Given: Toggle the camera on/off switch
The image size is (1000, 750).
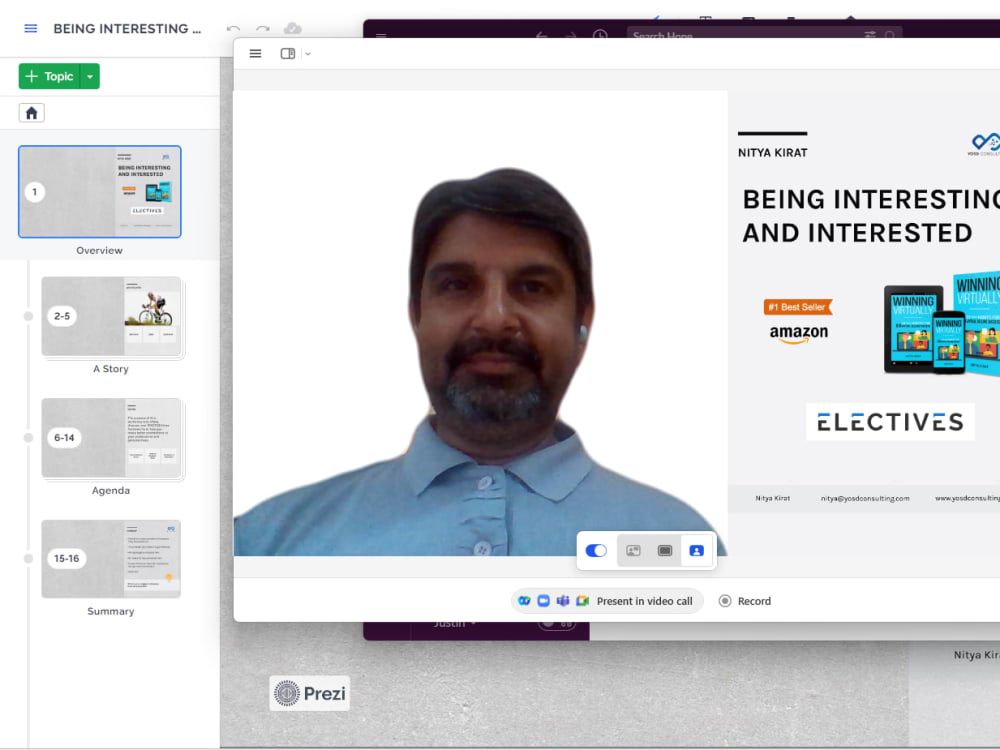Looking at the screenshot, I should pyautogui.click(x=596, y=550).
